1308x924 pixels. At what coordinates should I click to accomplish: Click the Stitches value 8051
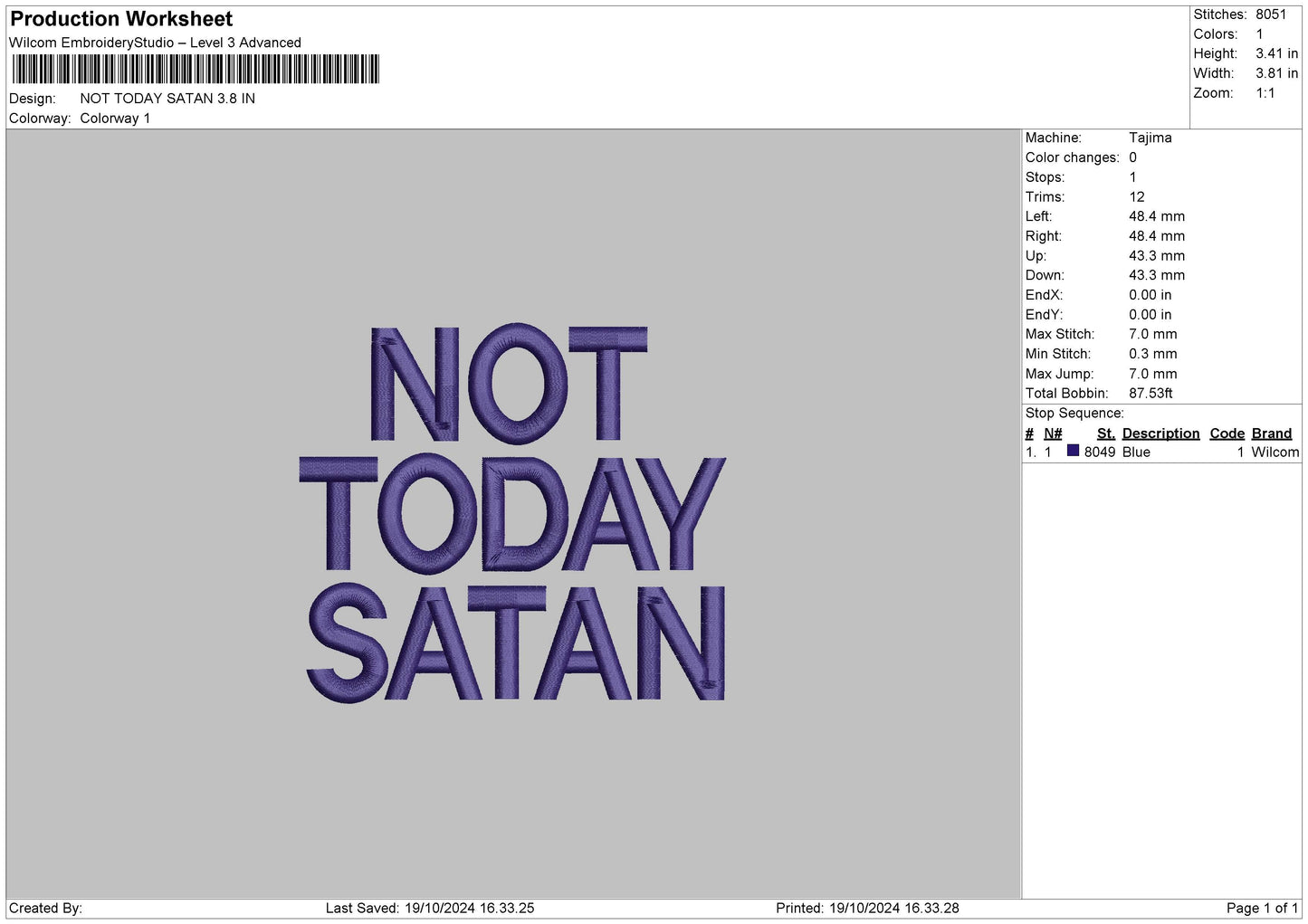pos(1271,14)
